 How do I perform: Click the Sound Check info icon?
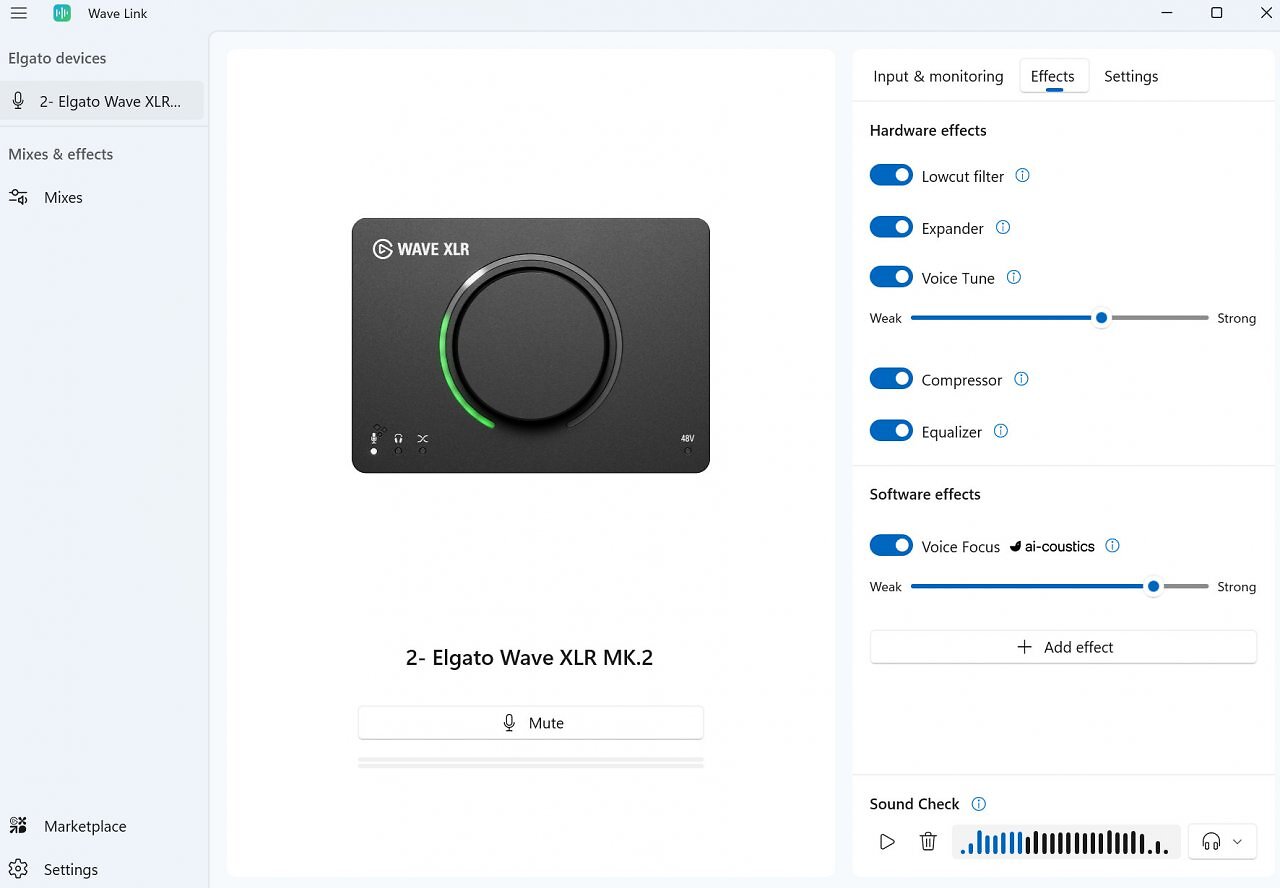tap(979, 804)
